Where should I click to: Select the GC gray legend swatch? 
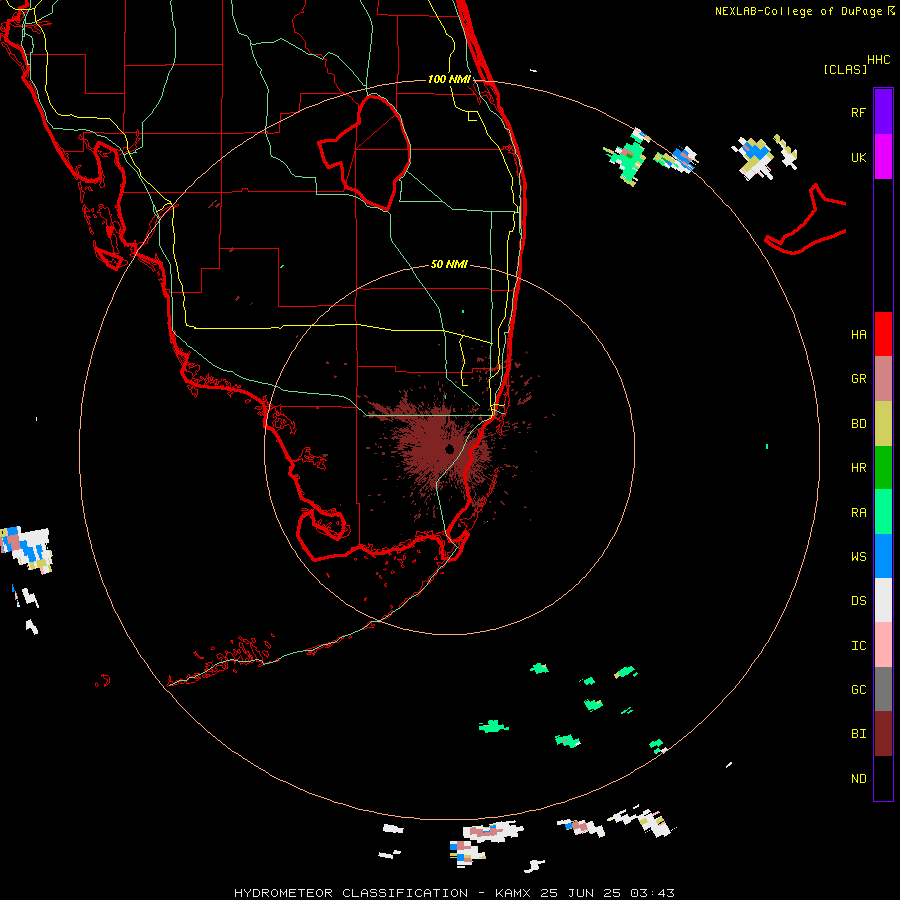click(883, 689)
